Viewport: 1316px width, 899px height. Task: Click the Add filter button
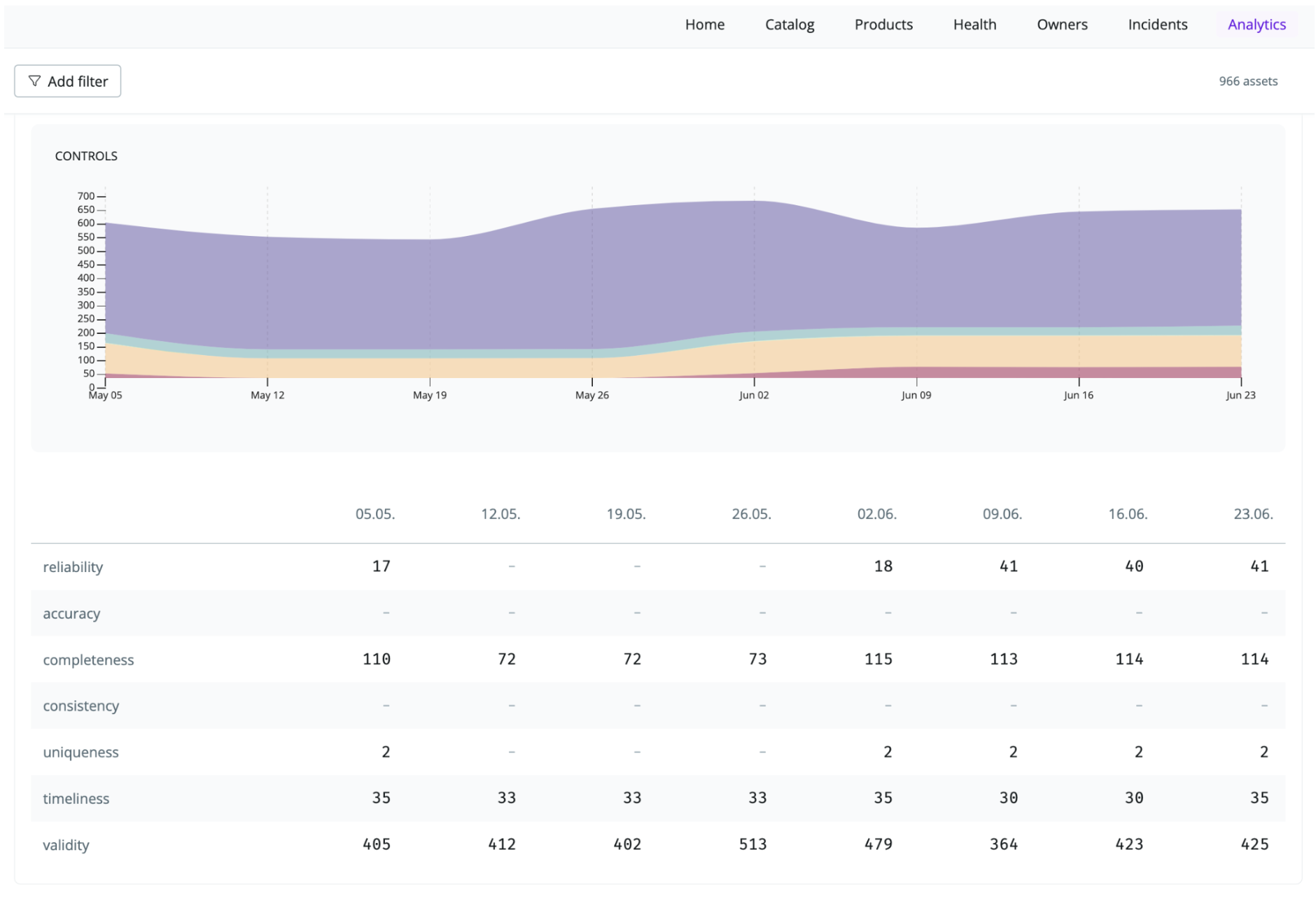pos(68,81)
